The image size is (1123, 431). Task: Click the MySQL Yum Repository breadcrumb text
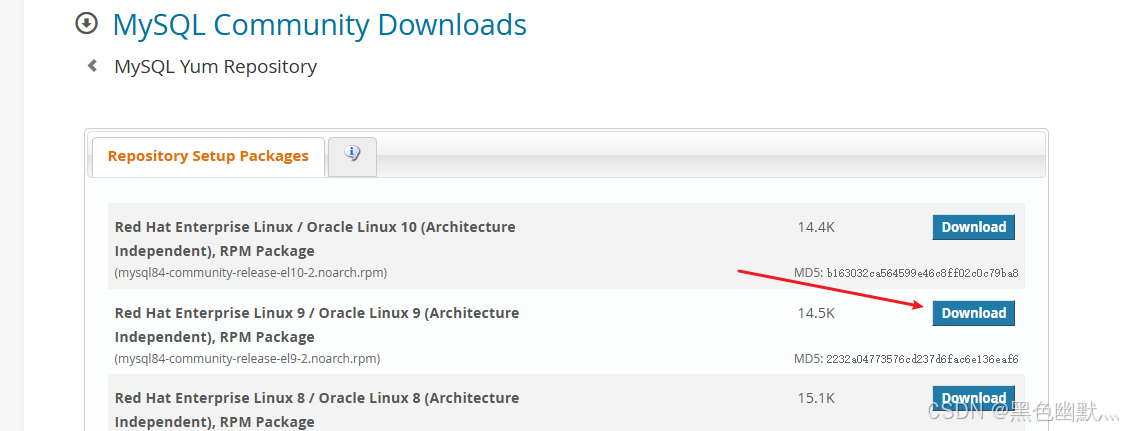click(216, 67)
